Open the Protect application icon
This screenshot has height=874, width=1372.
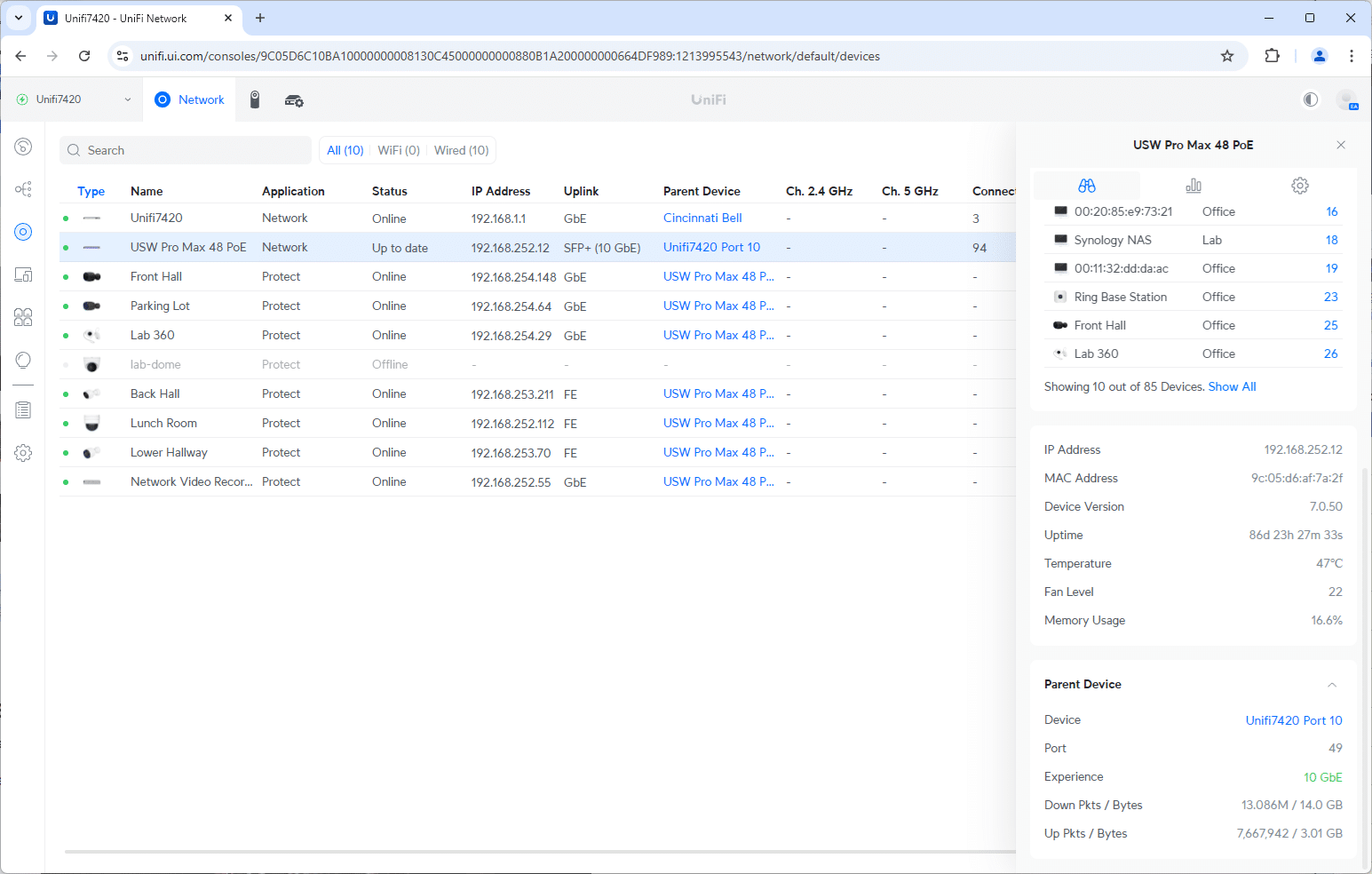255,99
